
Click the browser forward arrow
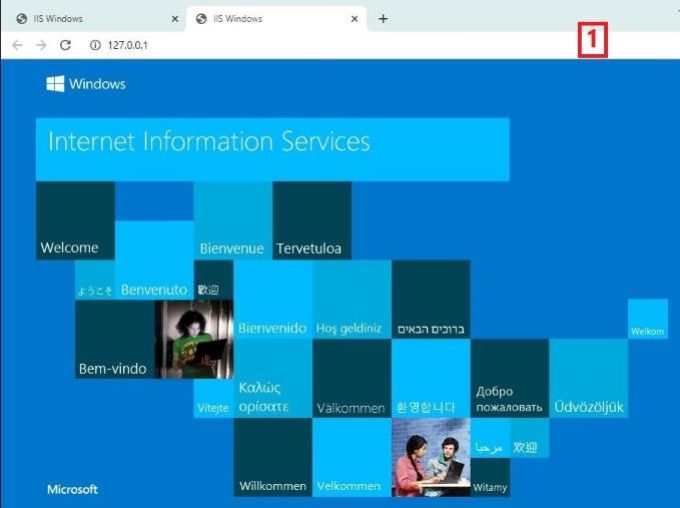coord(41,45)
